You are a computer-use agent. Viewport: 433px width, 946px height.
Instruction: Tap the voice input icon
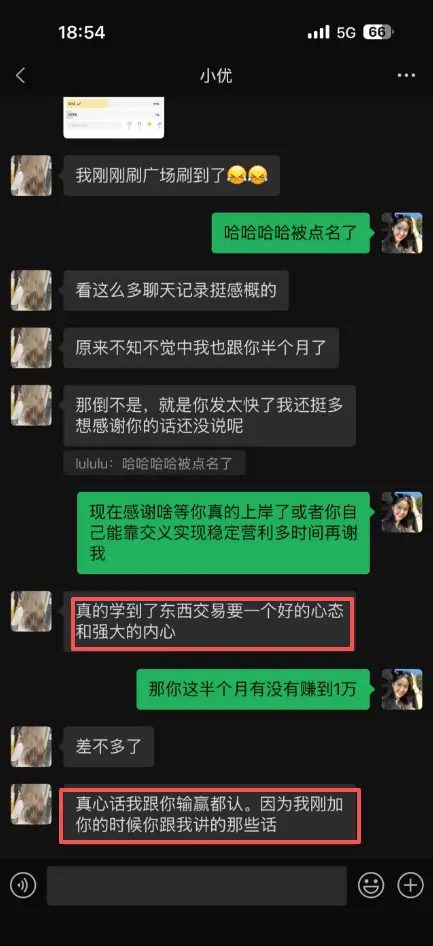pos(23,885)
